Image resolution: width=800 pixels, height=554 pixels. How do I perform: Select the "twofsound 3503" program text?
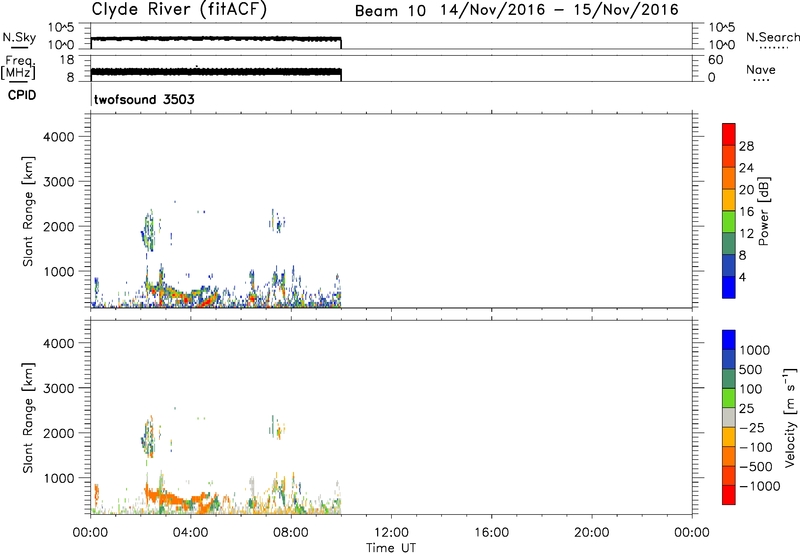(144, 99)
